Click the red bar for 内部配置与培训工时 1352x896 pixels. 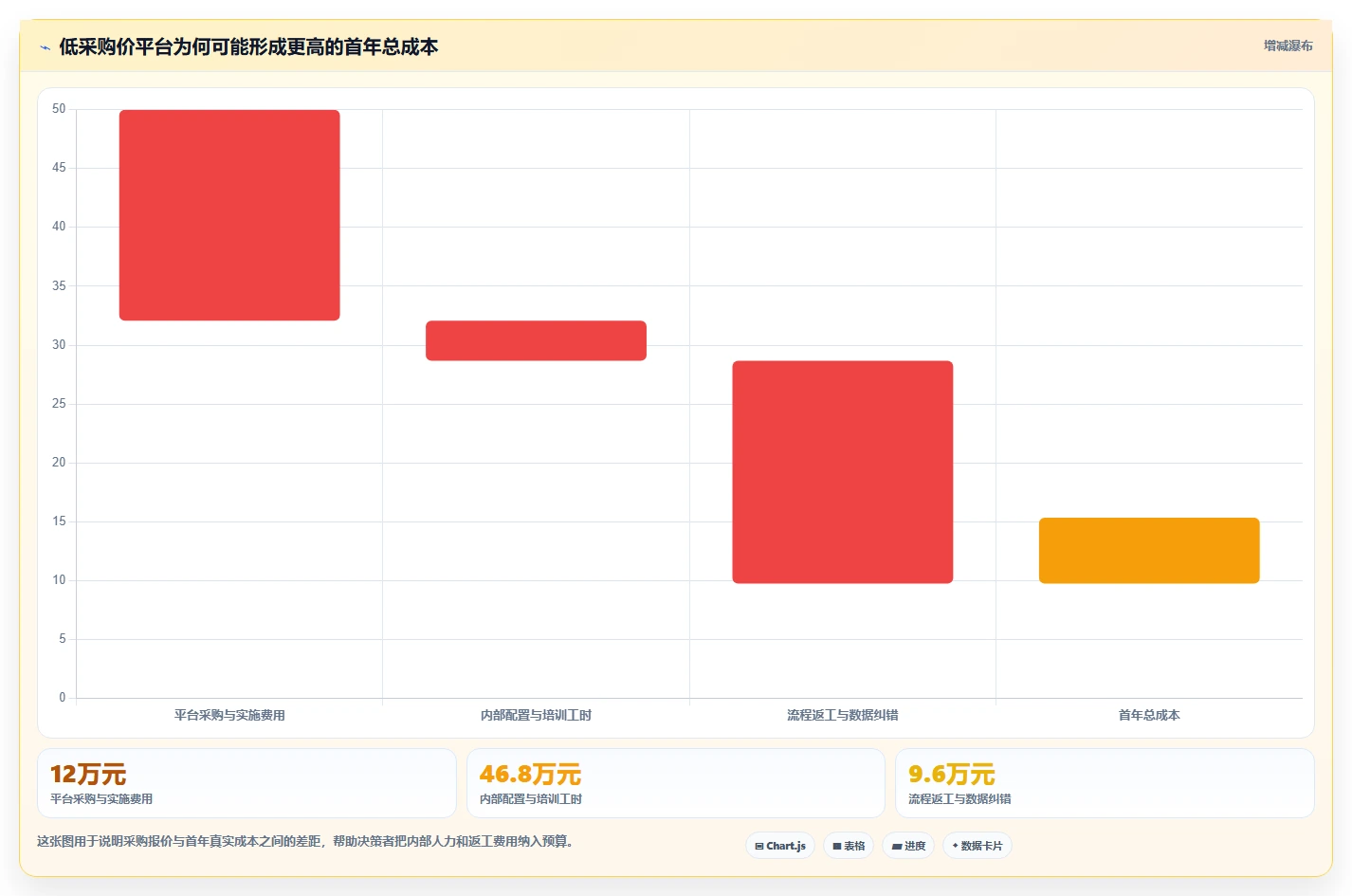pyautogui.click(x=536, y=340)
